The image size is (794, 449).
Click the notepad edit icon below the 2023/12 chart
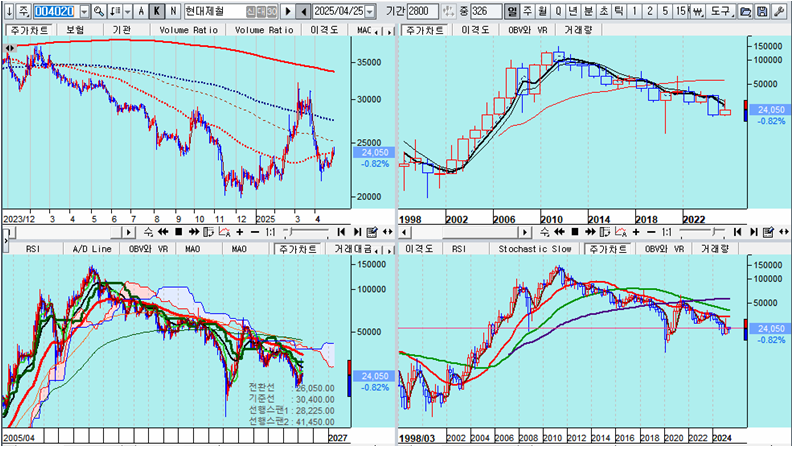[372, 232]
